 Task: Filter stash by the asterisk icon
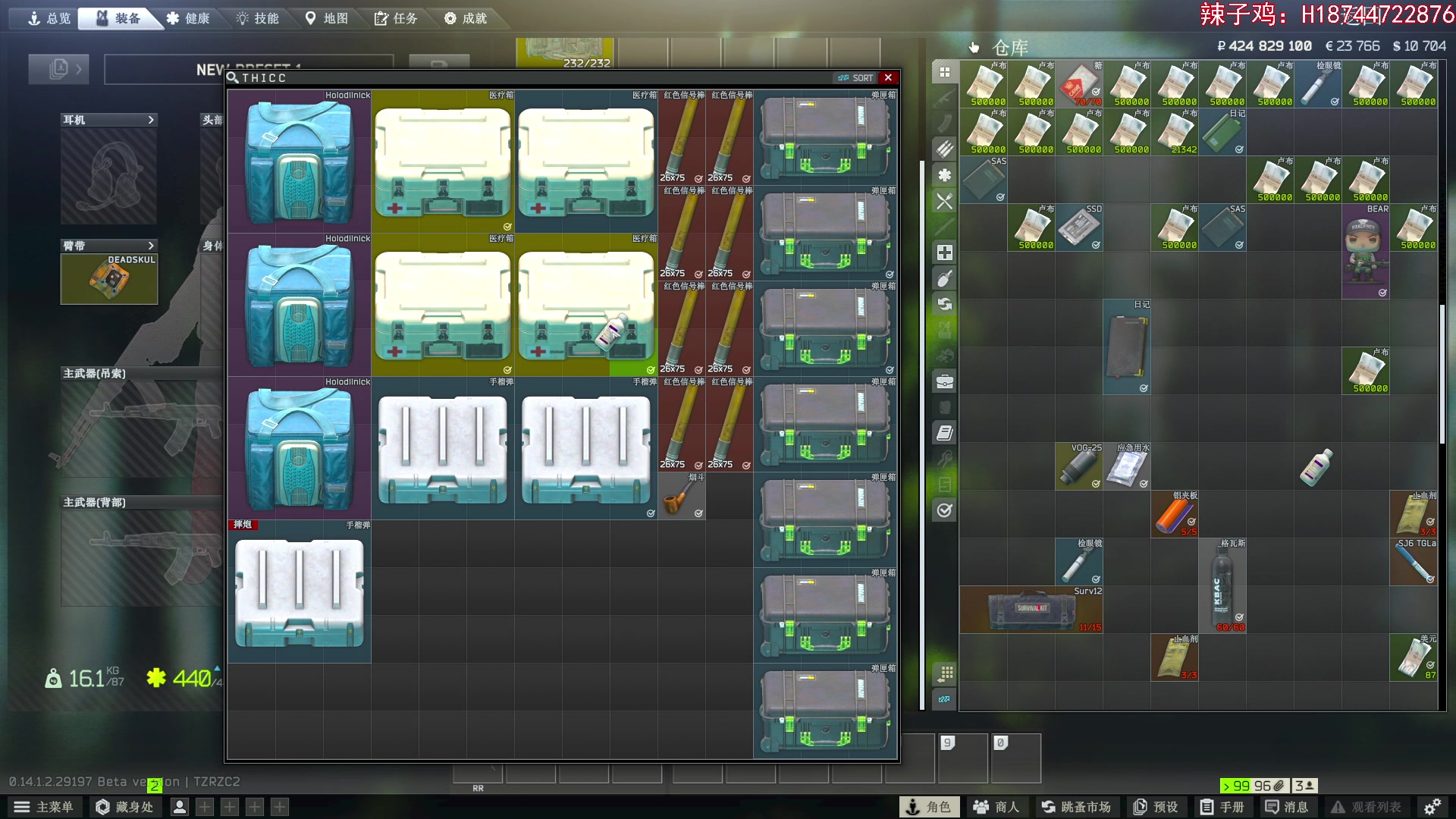coord(944,175)
